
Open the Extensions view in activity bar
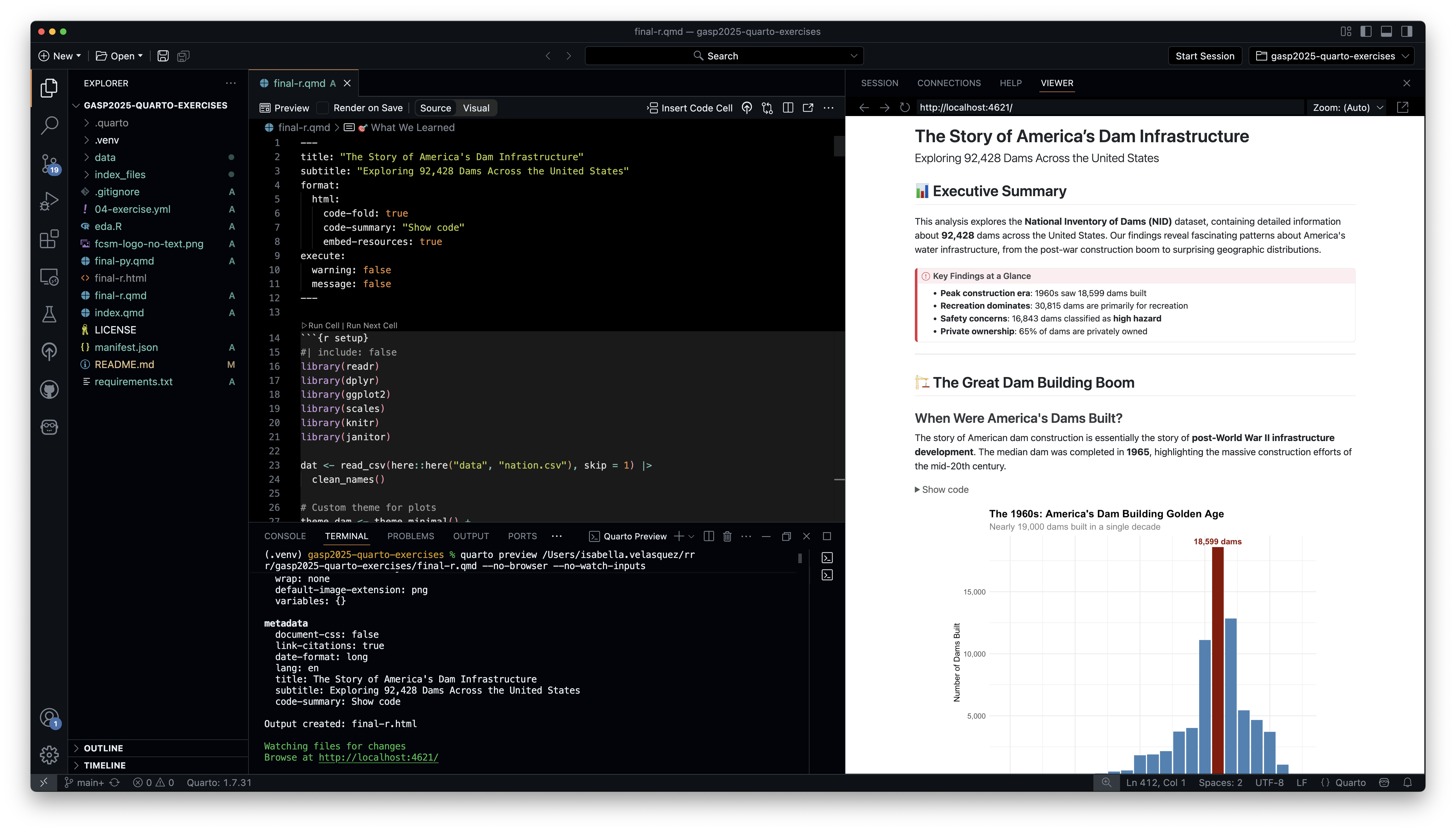[49, 239]
